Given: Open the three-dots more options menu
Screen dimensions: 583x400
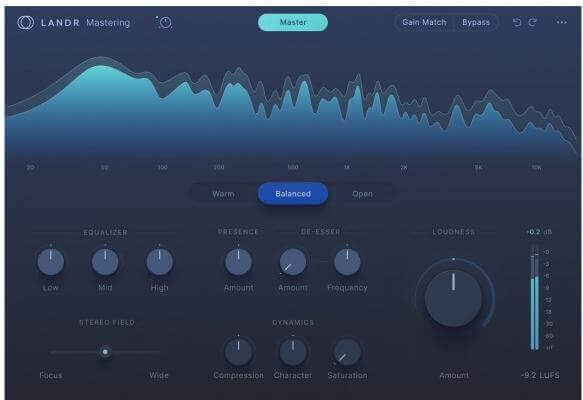Looking at the screenshot, I should [561, 22].
